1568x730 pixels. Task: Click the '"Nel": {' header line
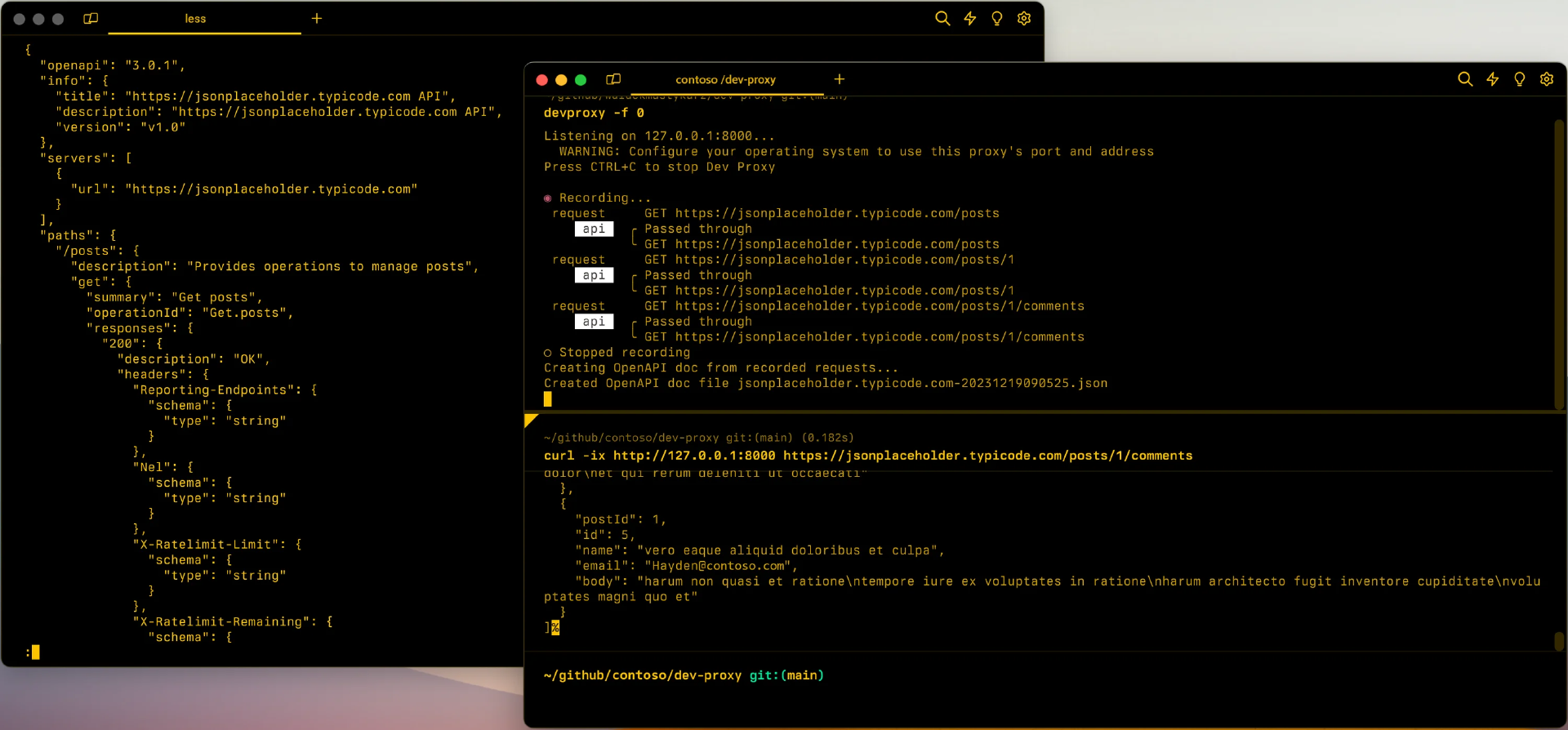pos(163,467)
